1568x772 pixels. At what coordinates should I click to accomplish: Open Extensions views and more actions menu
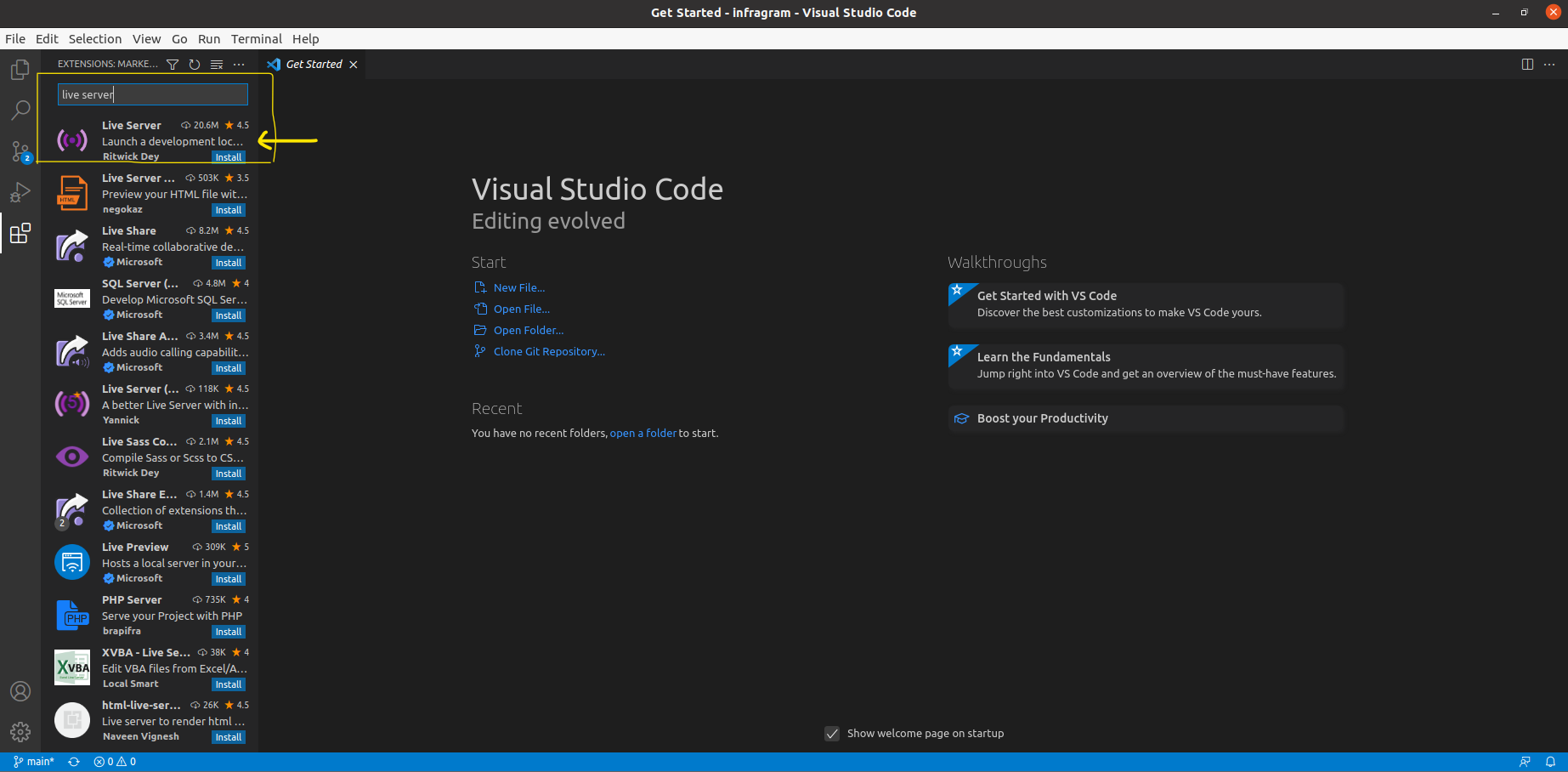point(239,65)
